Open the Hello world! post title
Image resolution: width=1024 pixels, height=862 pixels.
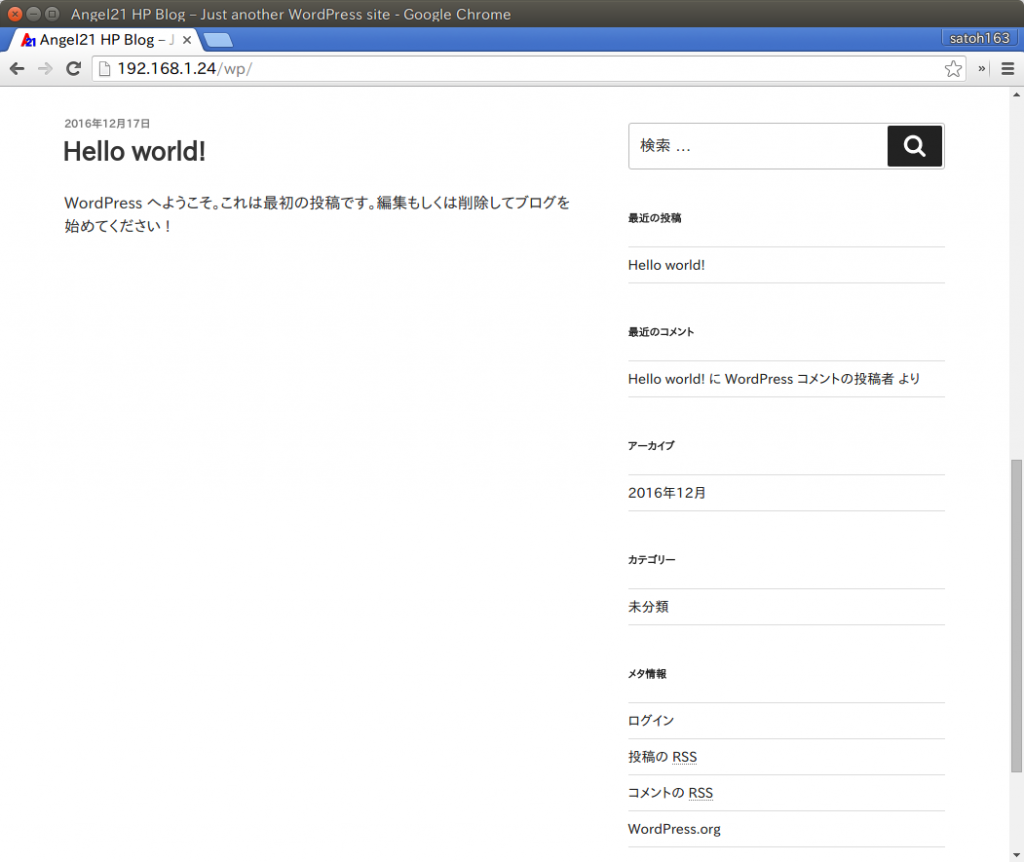click(x=135, y=152)
